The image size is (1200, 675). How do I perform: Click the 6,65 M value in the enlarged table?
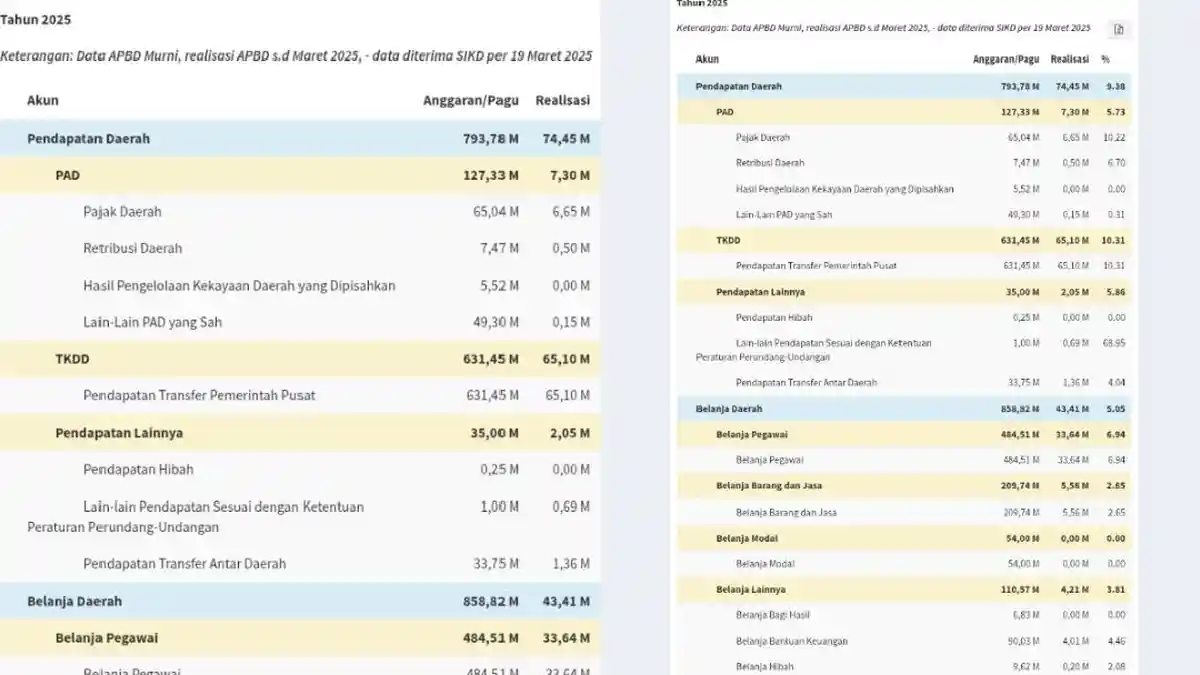[x=571, y=212]
